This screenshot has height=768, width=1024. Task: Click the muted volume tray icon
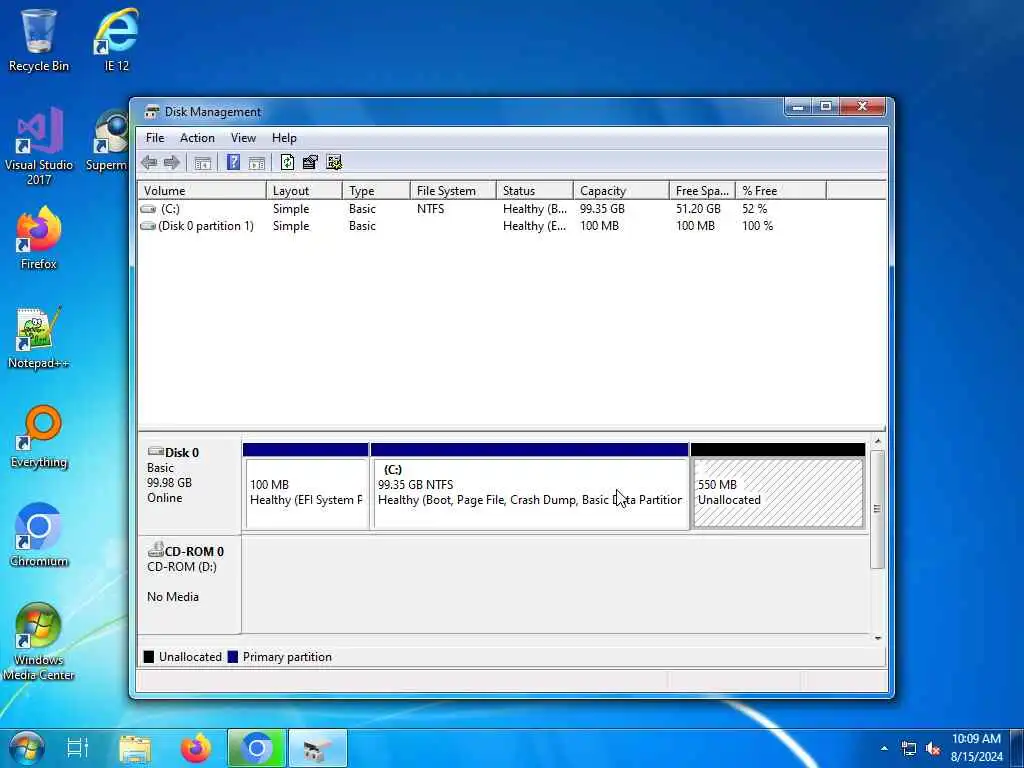(x=933, y=748)
